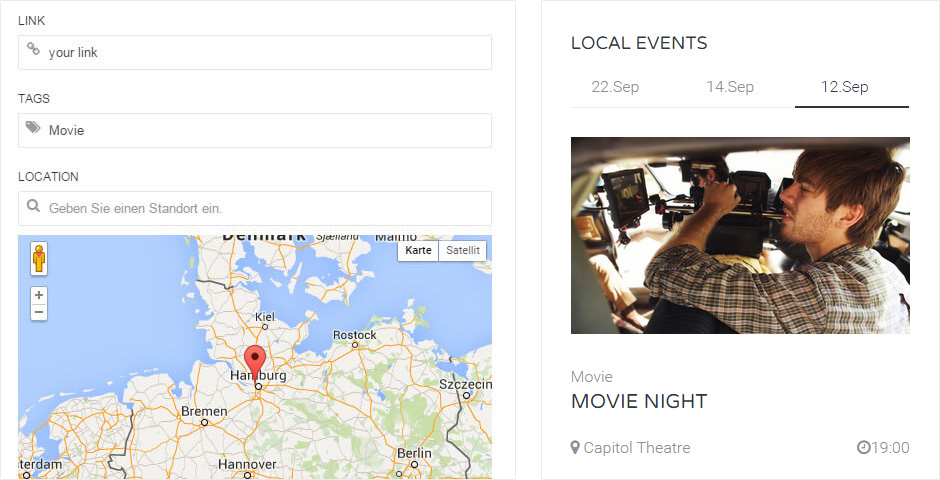Screen dimensions: 940x480
Task: Click the Bremen city label on map
Action: 204,411
